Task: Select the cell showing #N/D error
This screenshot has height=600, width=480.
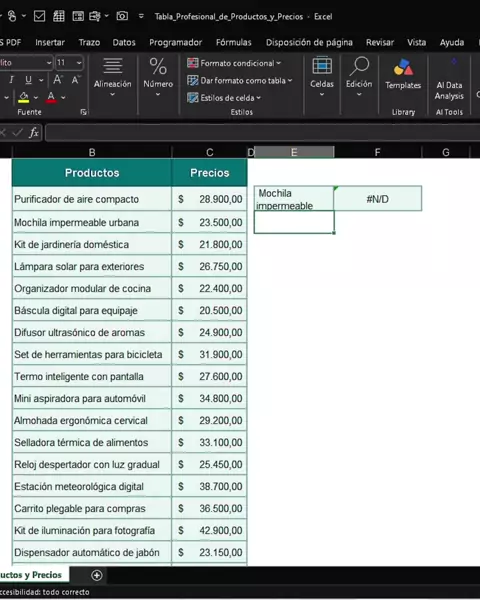Action: tap(378, 199)
